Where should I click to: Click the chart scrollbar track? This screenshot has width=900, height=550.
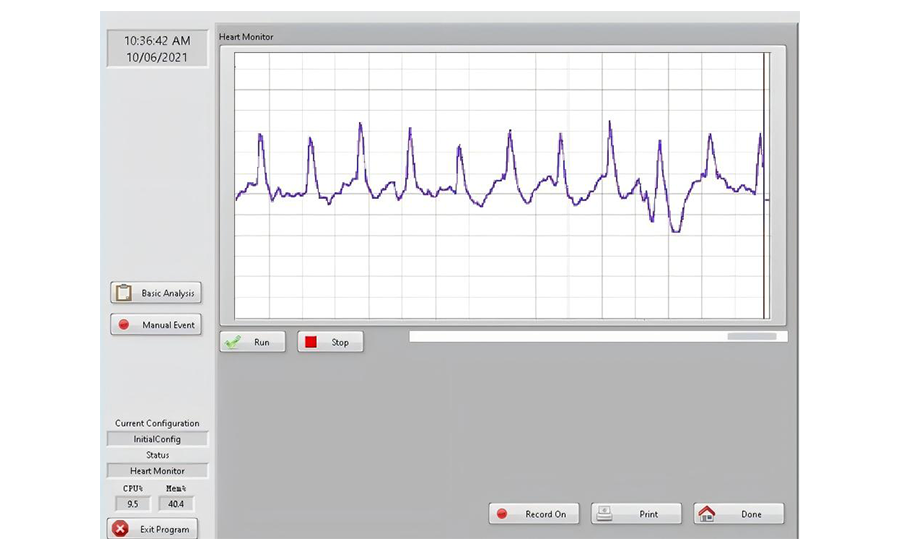click(x=598, y=336)
